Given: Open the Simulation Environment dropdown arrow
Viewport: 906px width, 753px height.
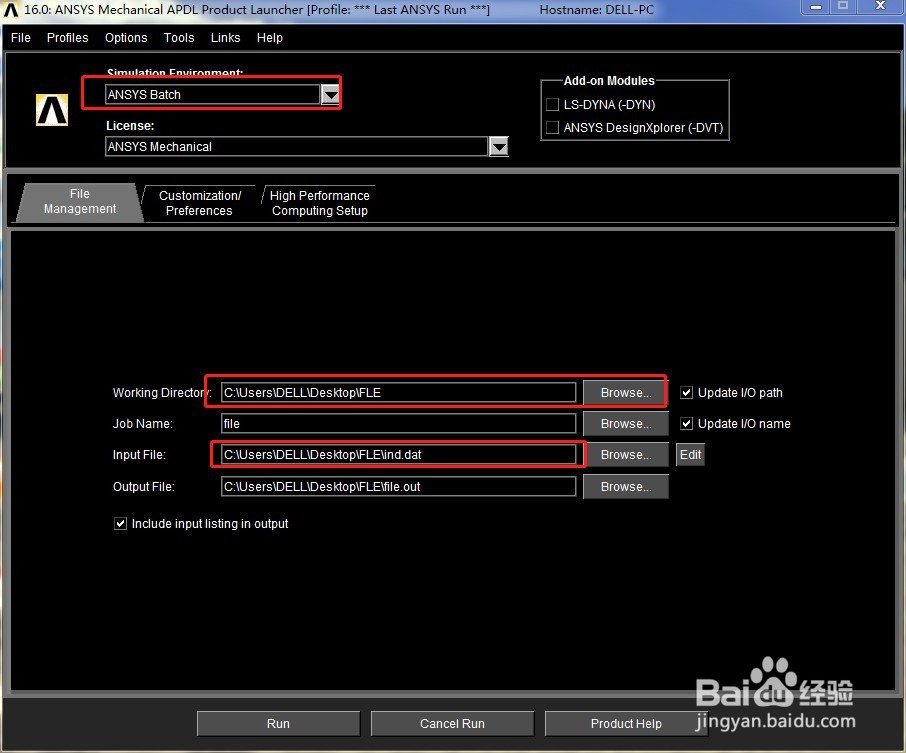Looking at the screenshot, I should pos(330,94).
